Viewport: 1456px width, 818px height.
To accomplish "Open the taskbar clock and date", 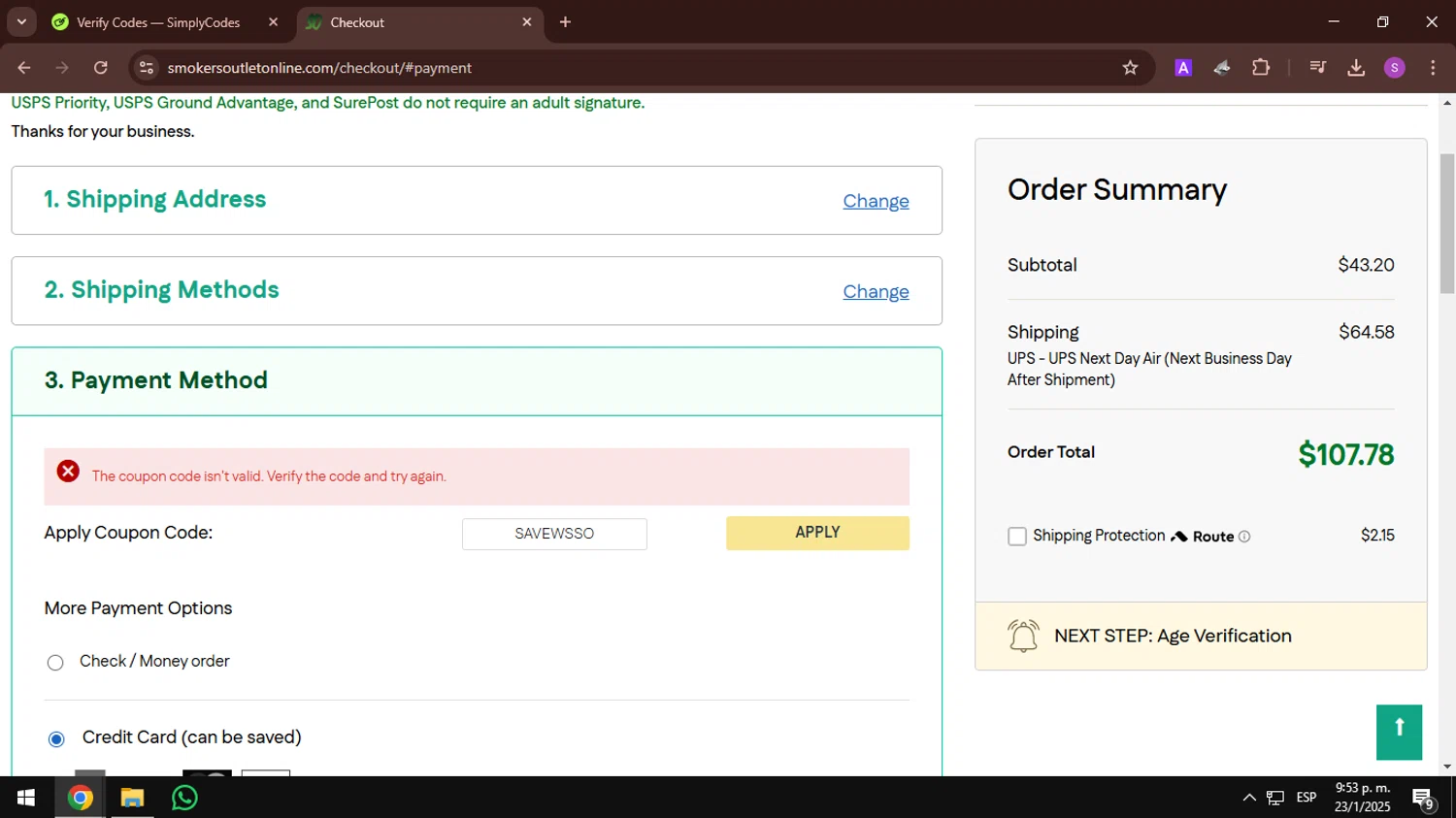I will (x=1362, y=798).
